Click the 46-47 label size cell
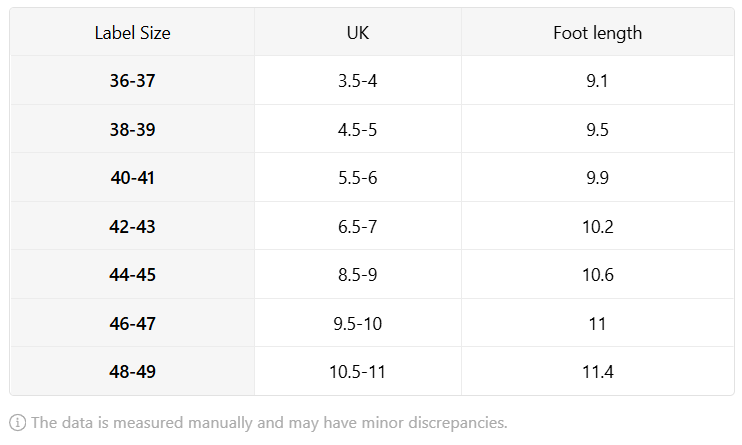742x445 pixels. pyautogui.click(x=132, y=323)
